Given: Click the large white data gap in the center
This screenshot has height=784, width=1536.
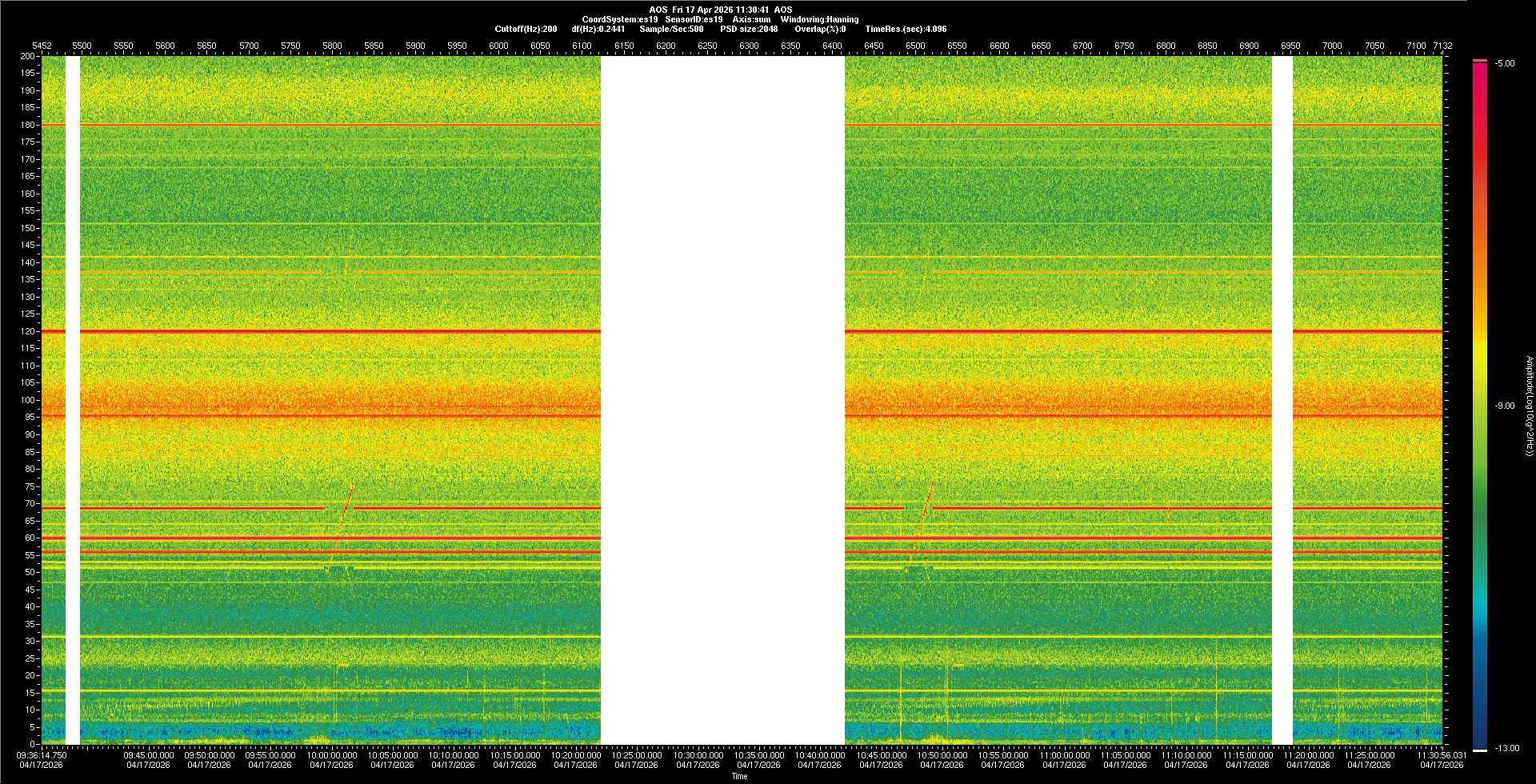Looking at the screenshot, I should (x=722, y=400).
